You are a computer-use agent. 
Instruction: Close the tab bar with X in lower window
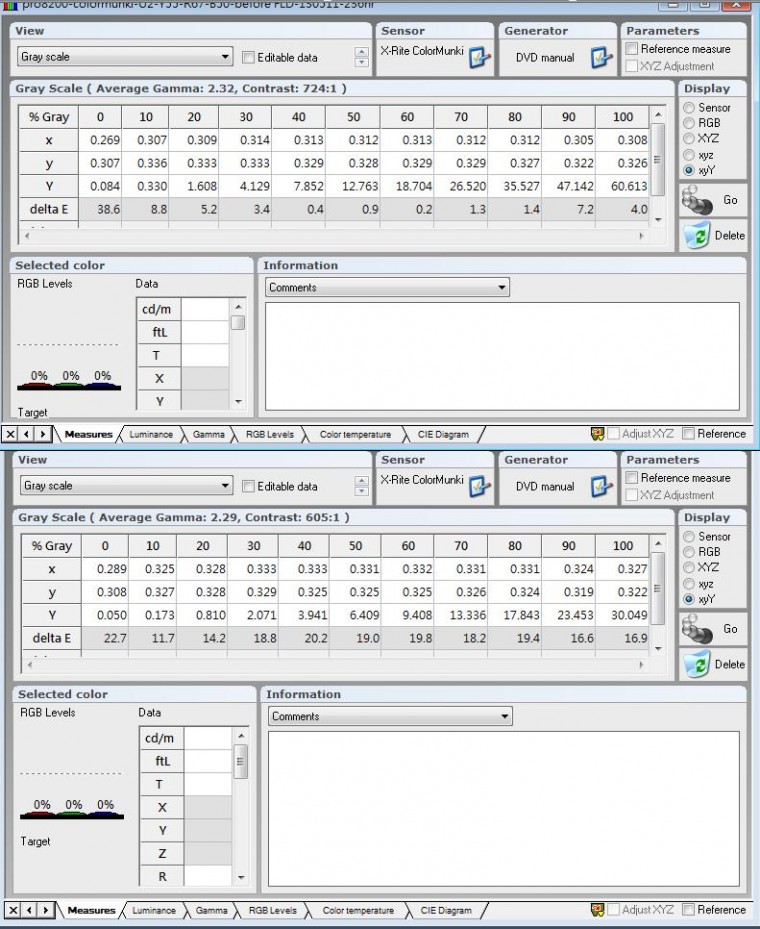click(x=13, y=910)
